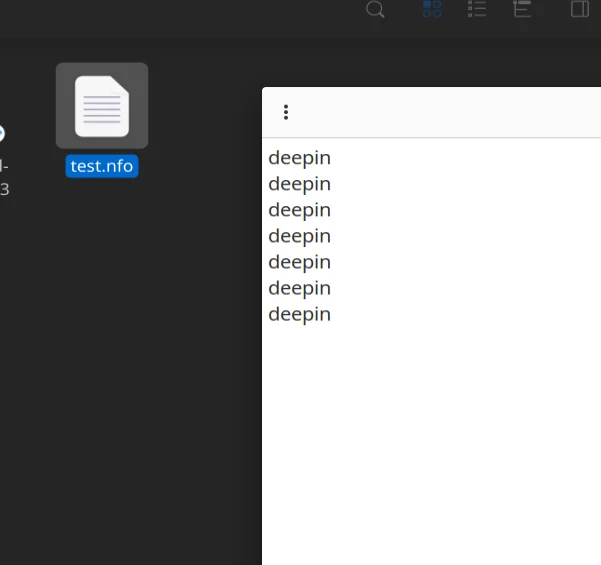Switch to tree view mode
The height and width of the screenshot is (565, 601).
(522, 9)
